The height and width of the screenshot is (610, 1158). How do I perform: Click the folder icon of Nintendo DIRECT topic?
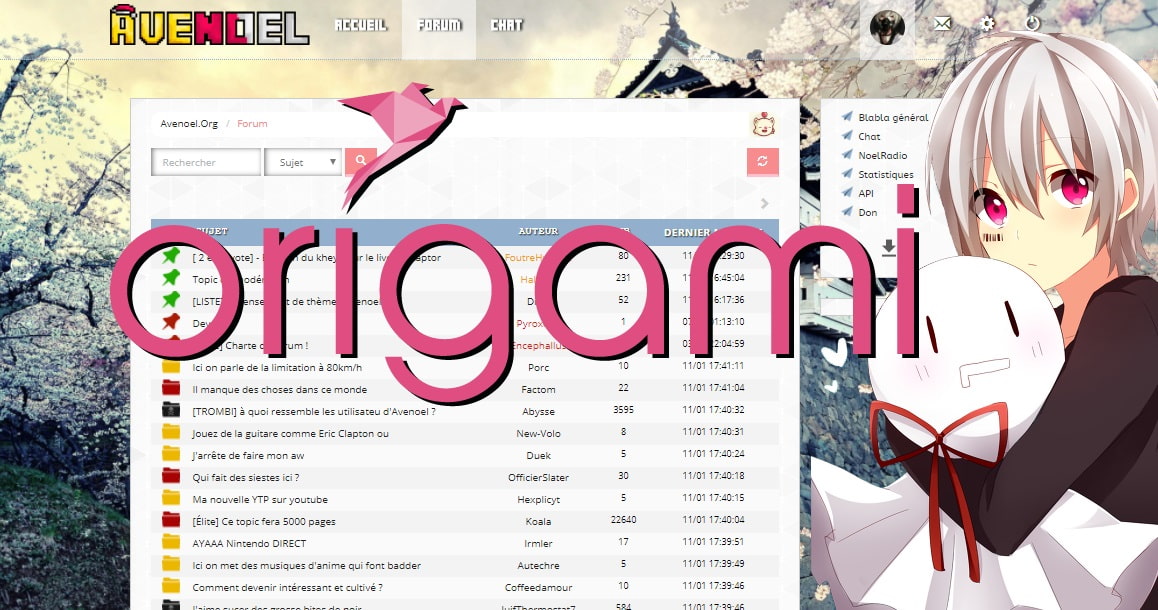coord(171,542)
